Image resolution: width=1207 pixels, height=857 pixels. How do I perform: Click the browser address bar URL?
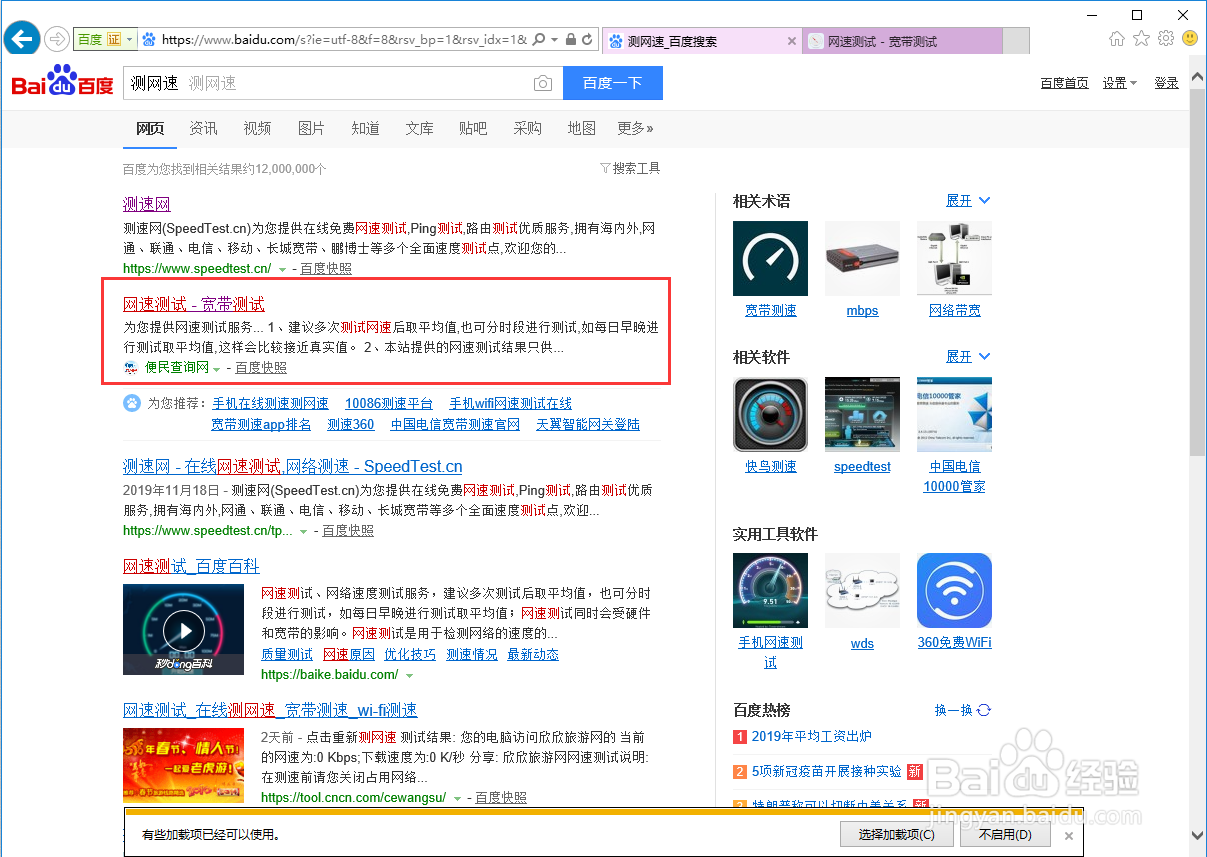[343, 40]
